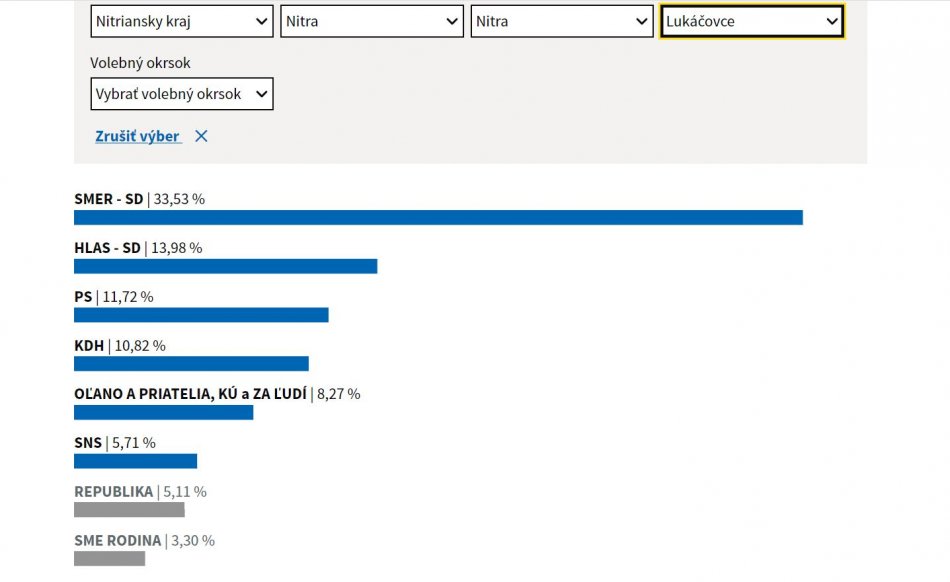This screenshot has height=582, width=950.
Task: Click the OĽANO A PRIATELIA result bar
Action: 163,412
